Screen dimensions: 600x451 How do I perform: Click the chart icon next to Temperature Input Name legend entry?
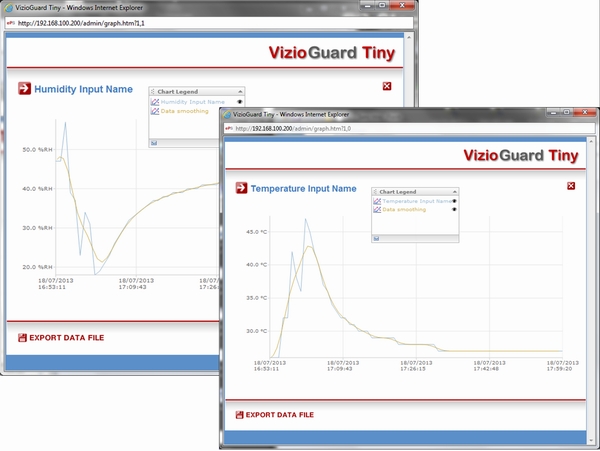[x=377, y=201]
